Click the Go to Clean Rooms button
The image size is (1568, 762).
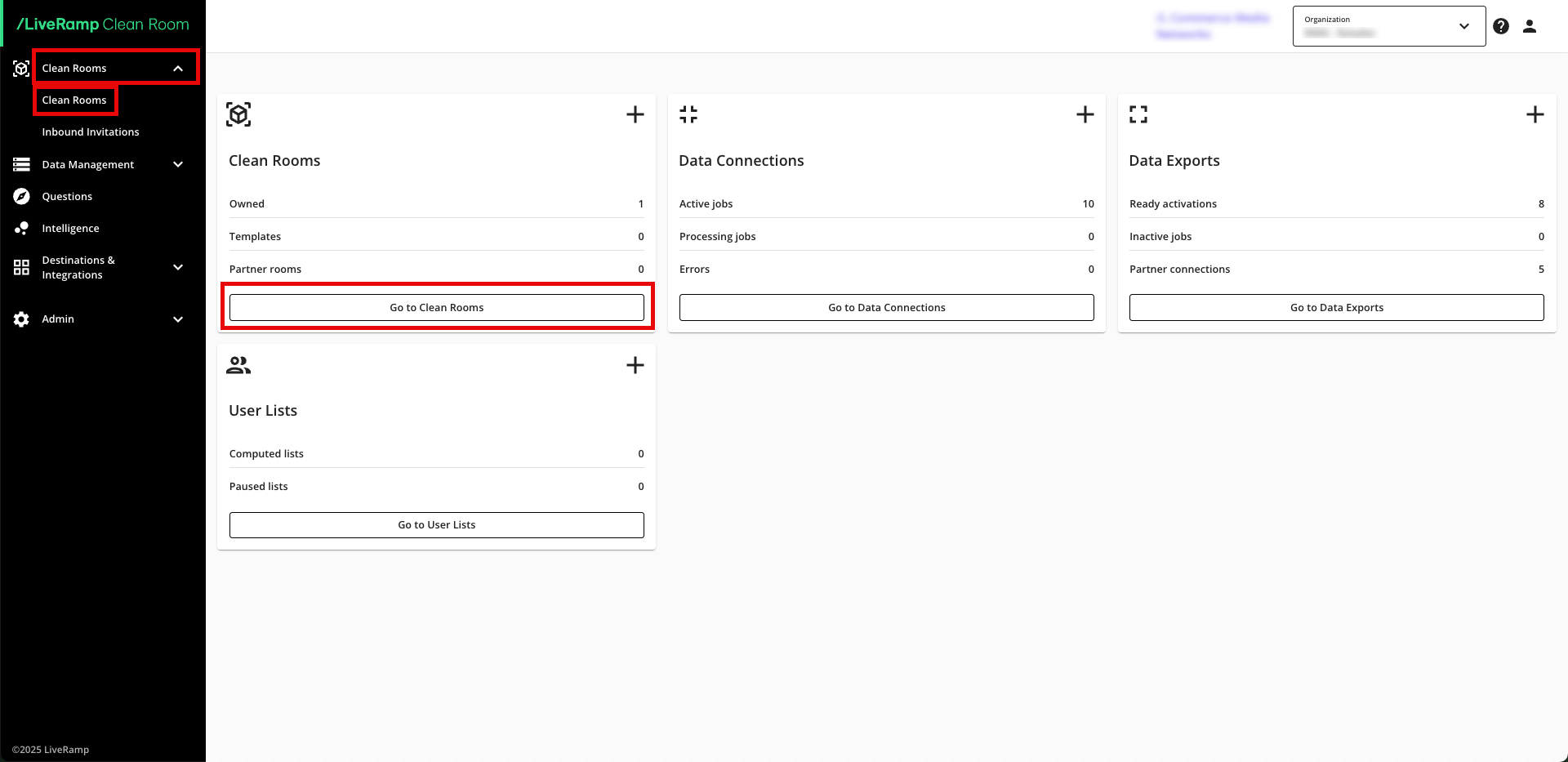[437, 307]
